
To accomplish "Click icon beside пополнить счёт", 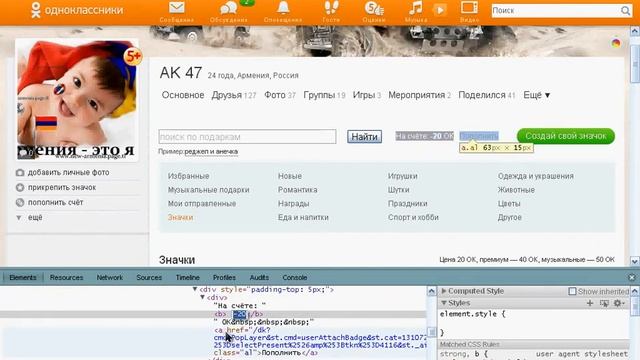I will pos(20,202).
